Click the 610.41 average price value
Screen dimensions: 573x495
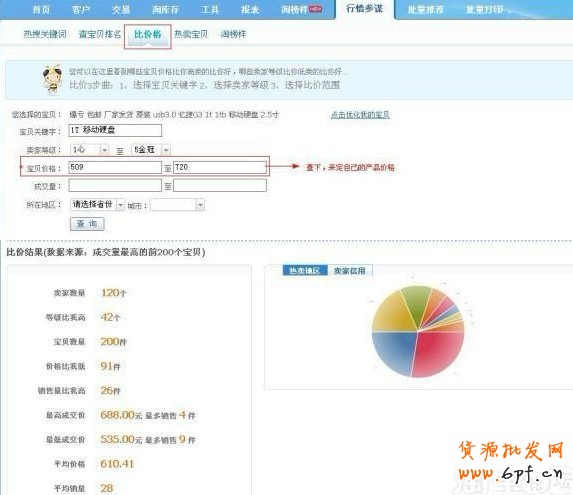click(x=117, y=464)
